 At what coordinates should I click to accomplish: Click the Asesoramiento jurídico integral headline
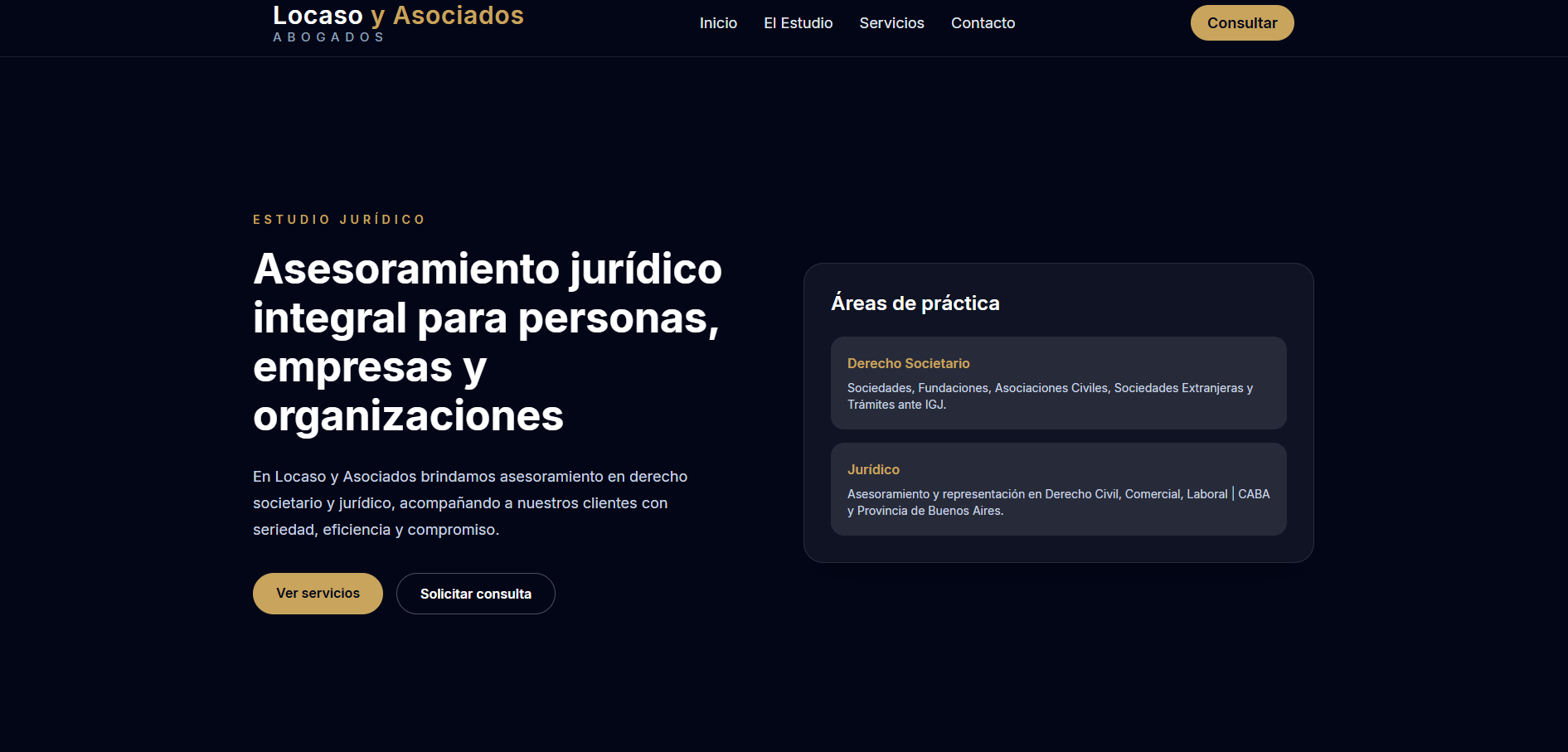(x=488, y=342)
